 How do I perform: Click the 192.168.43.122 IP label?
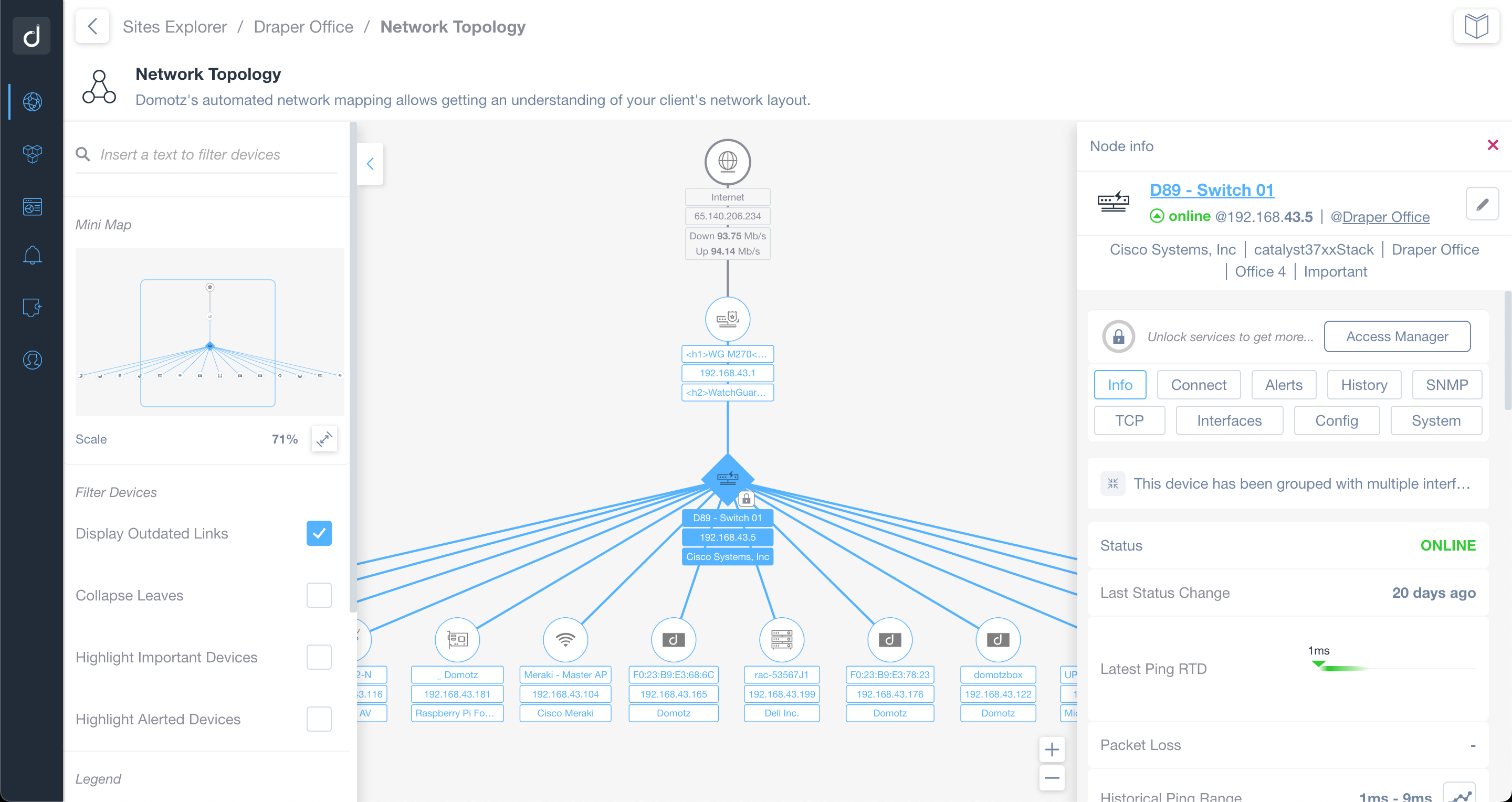pos(998,694)
